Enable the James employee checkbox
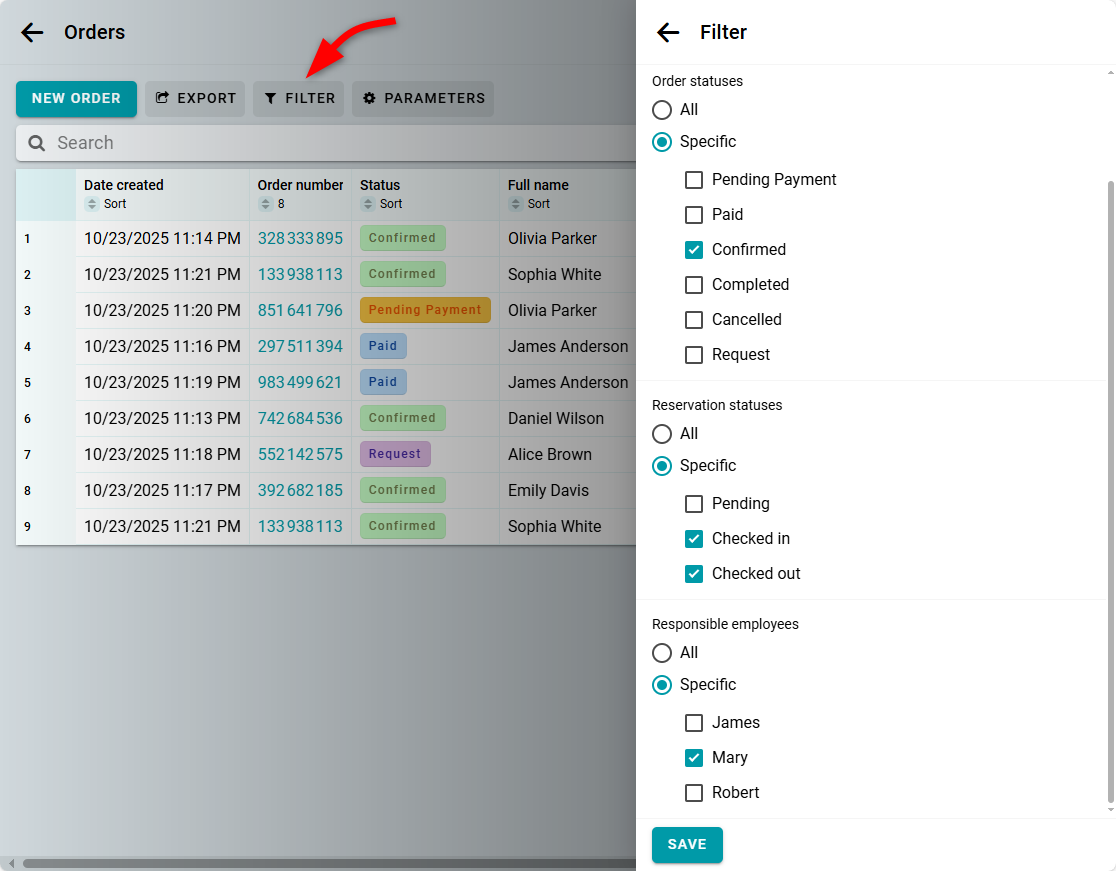Screen dimensions: 1116x871 click(694, 723)
